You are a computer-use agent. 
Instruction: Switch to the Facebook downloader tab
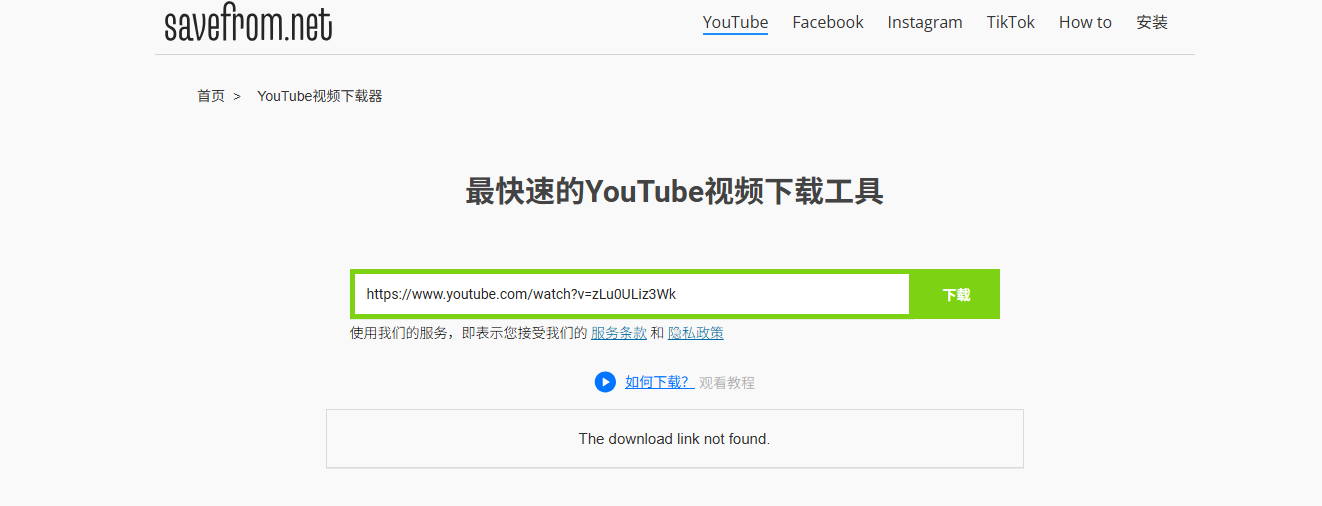pyautogui.click(x=827, y=22)
